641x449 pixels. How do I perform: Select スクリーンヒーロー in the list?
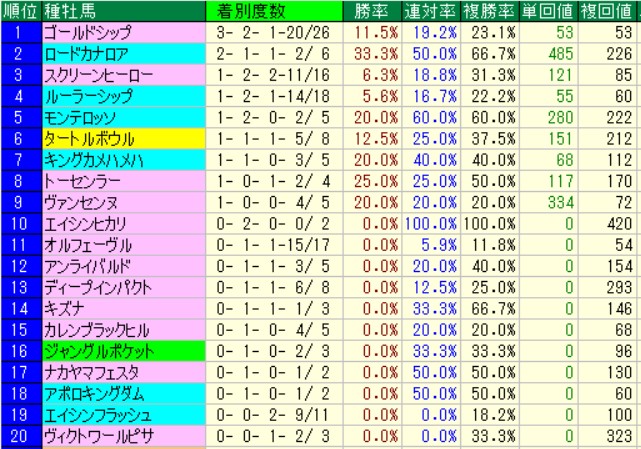pos(123,75)
